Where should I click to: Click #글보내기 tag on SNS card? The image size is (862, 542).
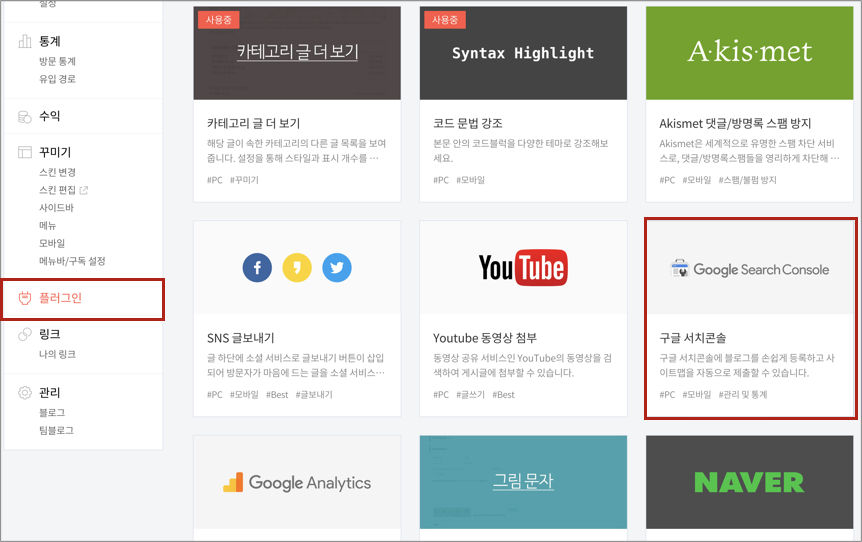click(x=314, y=395)
